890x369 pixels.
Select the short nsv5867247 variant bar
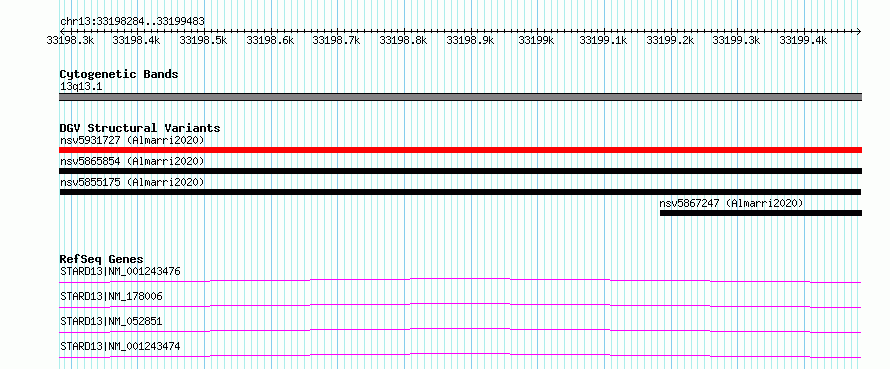(x=761, y=213)
